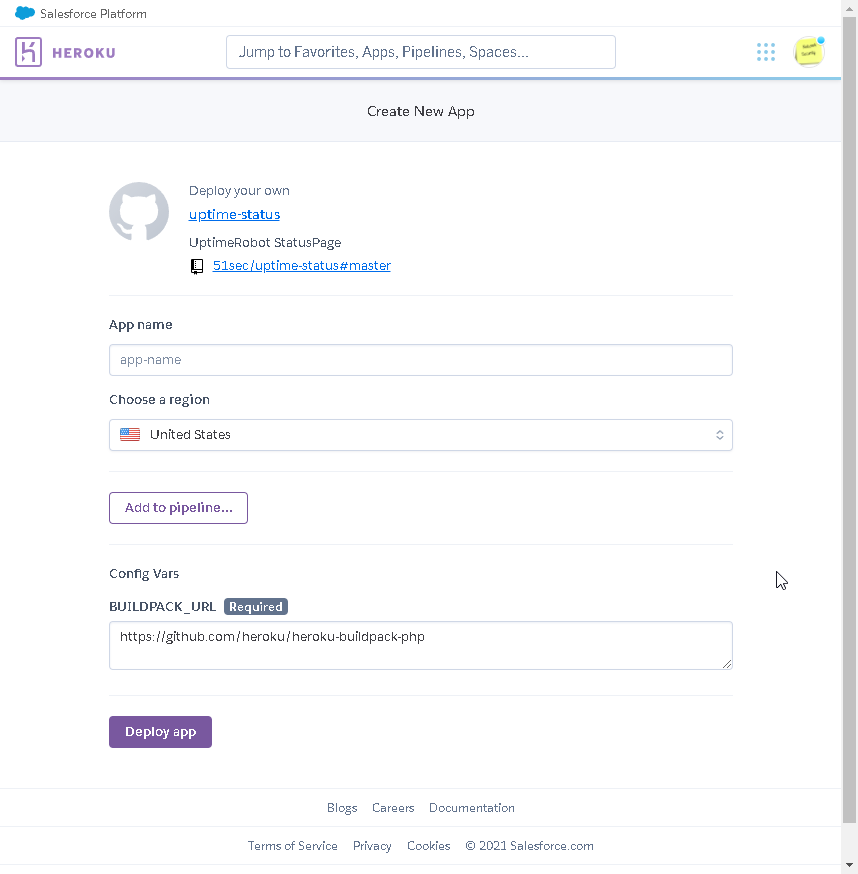Image resolution: width=858 pixels, height=874 pixels.
Task: Click the Salesforce Platform text
Action: coord(93,14)
